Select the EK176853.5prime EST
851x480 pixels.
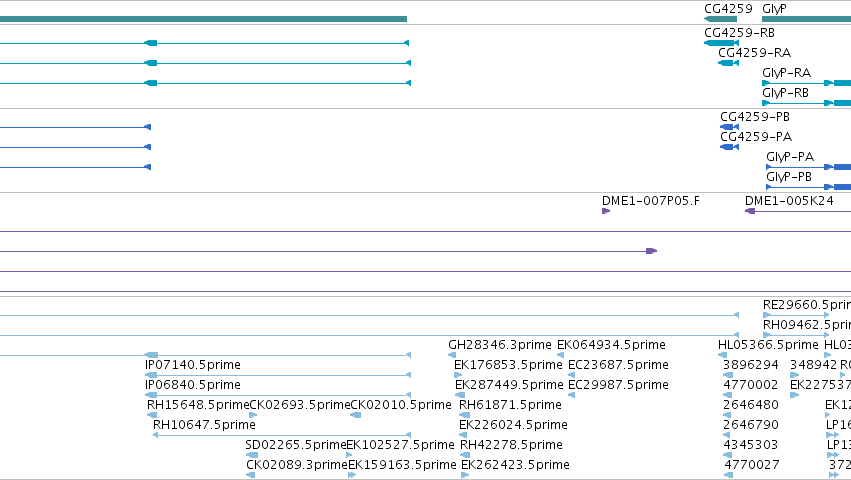pyautogui.click(x=458, y=375)
